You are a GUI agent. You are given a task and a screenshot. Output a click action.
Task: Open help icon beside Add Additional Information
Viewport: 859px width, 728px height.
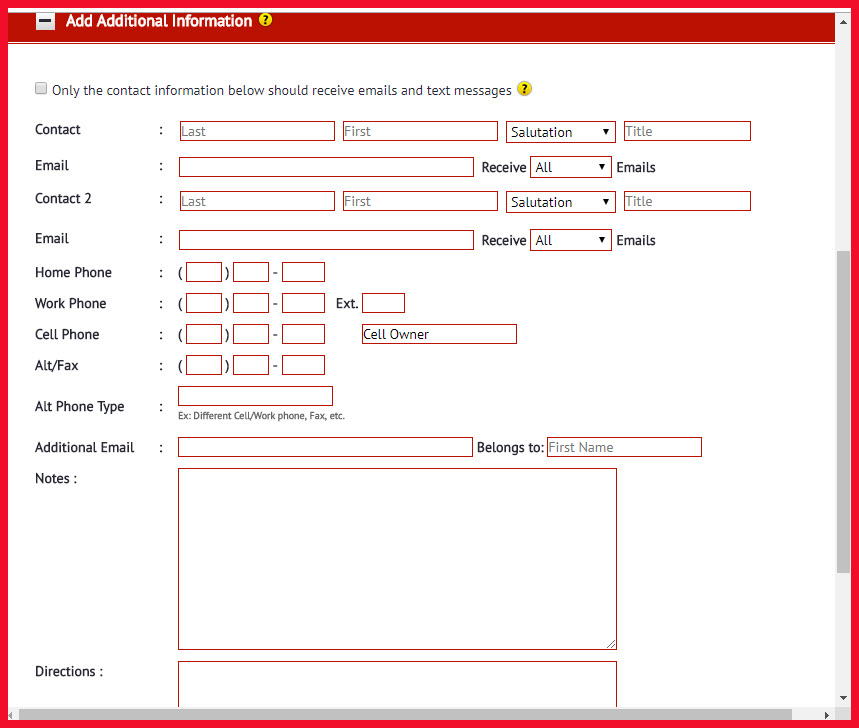pos(265,20)
